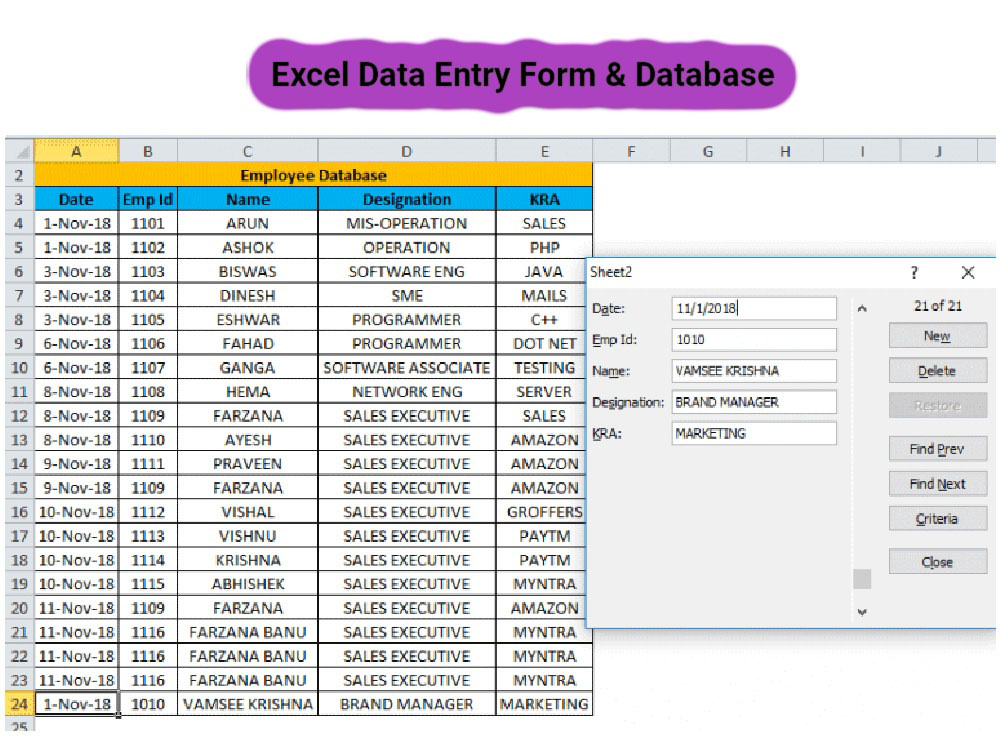
Task: Click the cell containing ESHWAR
Action: coord(247,320)
